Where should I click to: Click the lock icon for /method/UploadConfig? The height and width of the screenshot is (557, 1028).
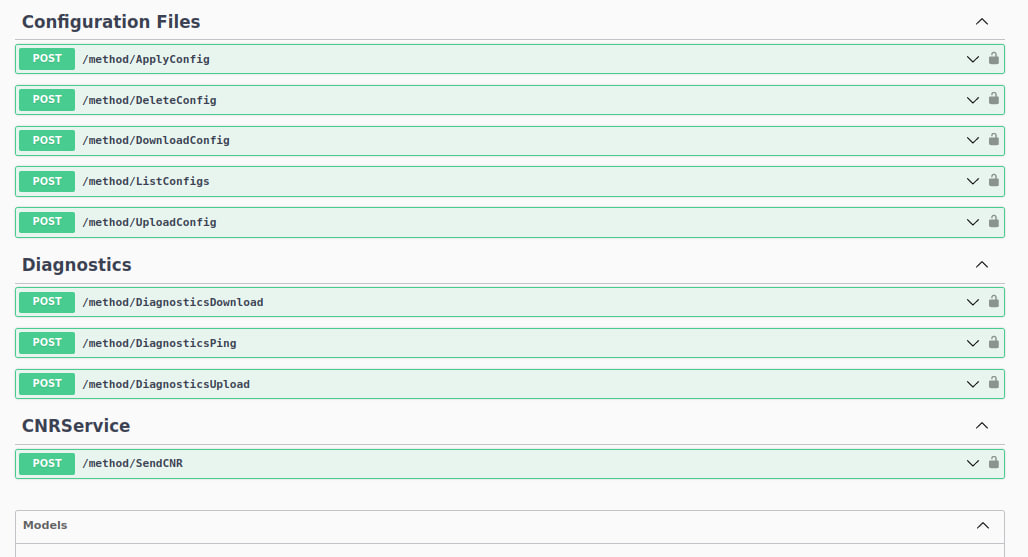[994, 221]
